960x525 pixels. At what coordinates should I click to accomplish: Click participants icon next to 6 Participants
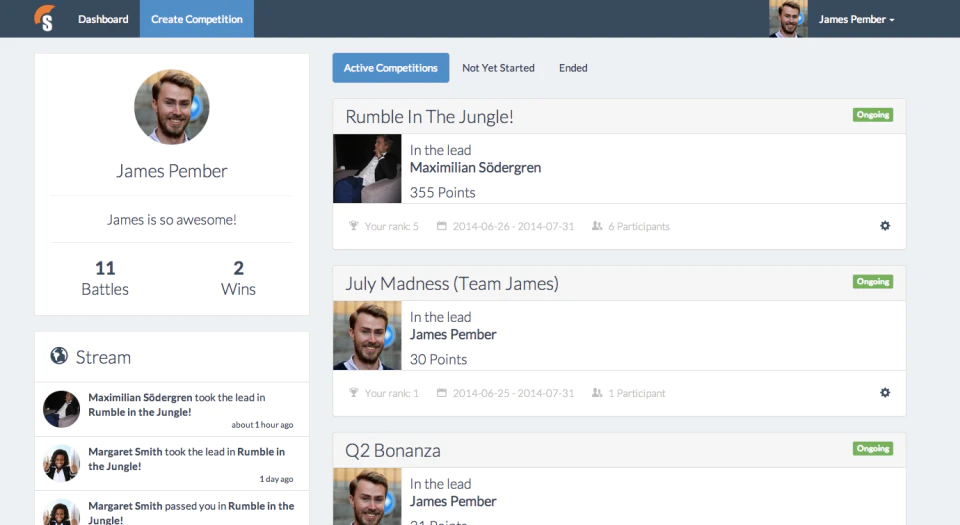point(597,226)
